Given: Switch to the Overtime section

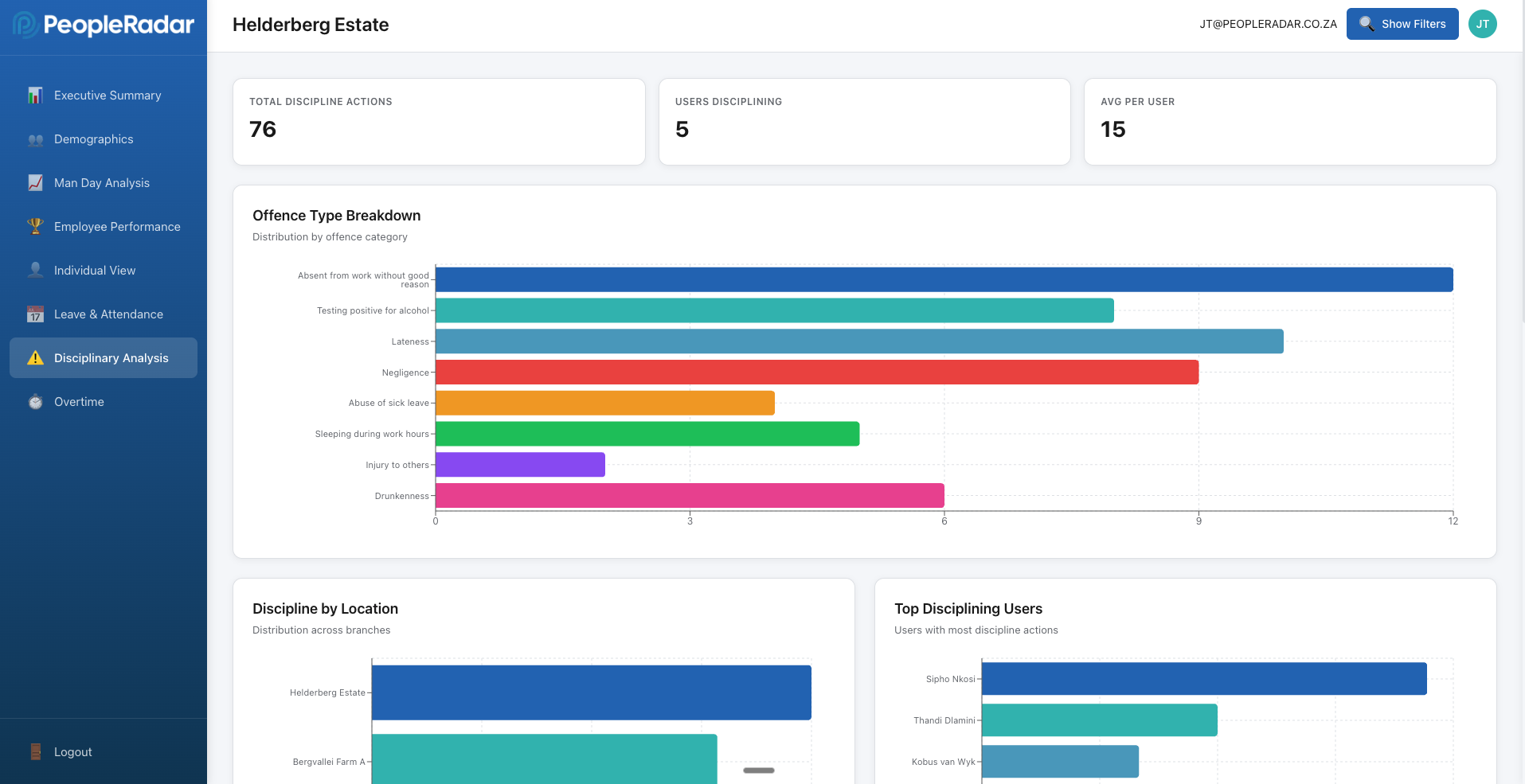Looking at the screenshot, I should click(79, 402).
